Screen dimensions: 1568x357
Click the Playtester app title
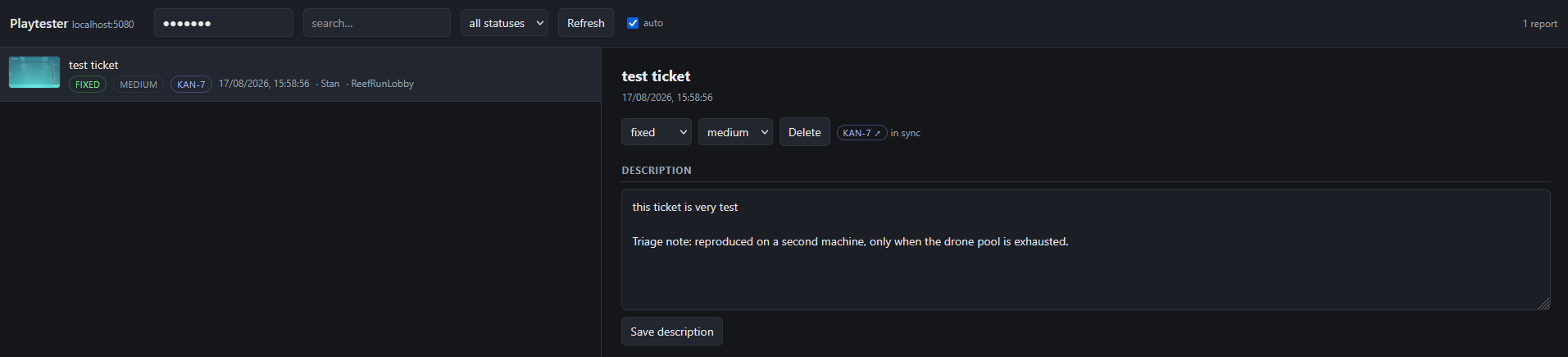tap(39, 24)
